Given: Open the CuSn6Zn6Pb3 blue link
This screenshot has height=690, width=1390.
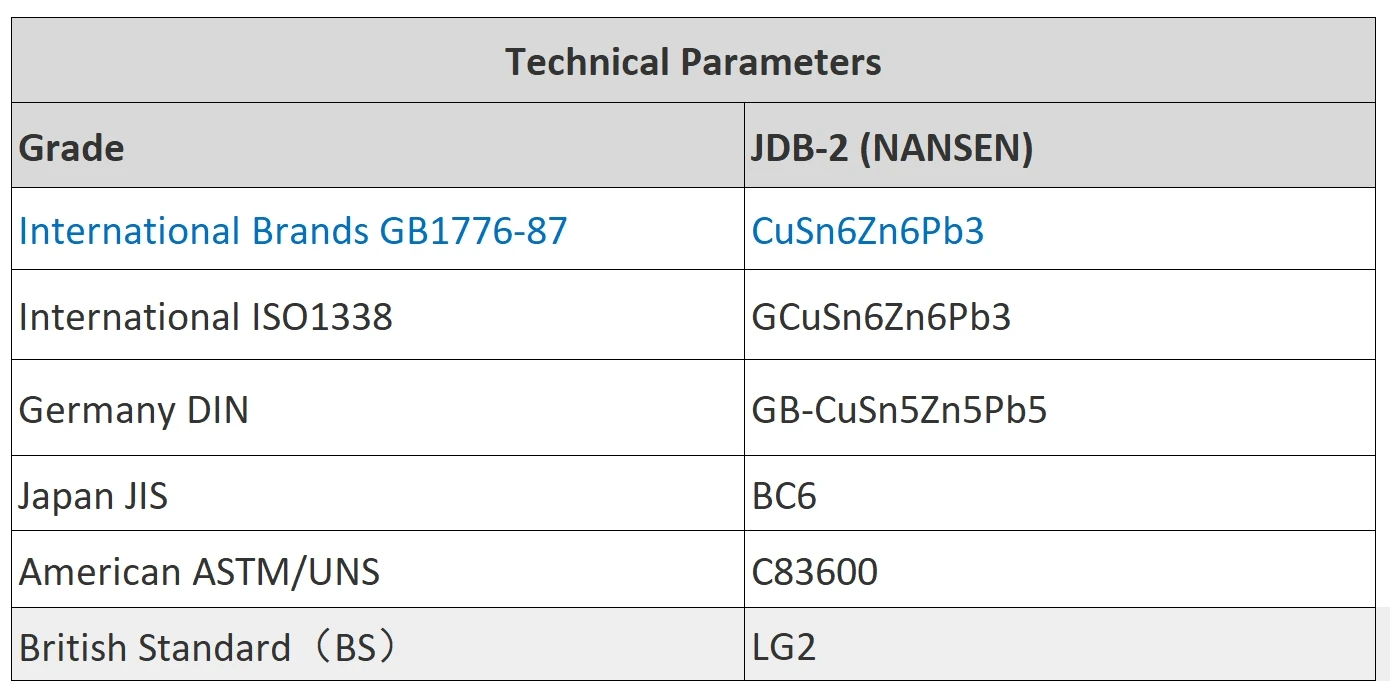Looking at the screenshot, I should 868,231.
